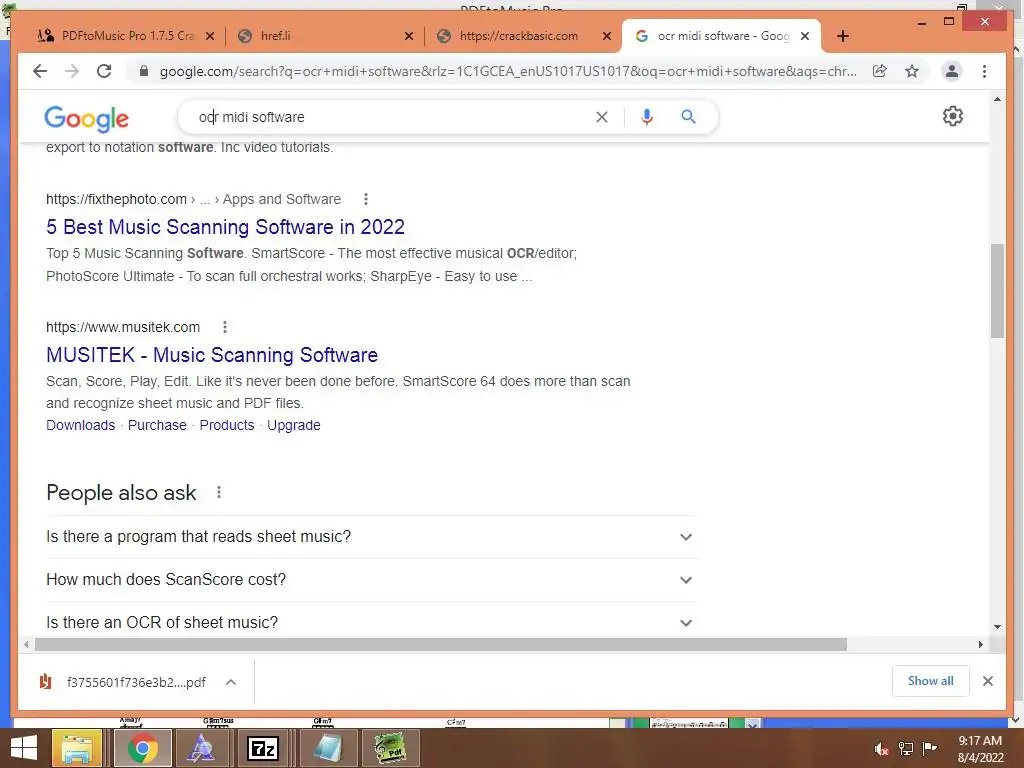Open 'MUSITEK - Music Scanning Software' result
The height and width of the screenshot is (768, 1024).
click(212, 355)
